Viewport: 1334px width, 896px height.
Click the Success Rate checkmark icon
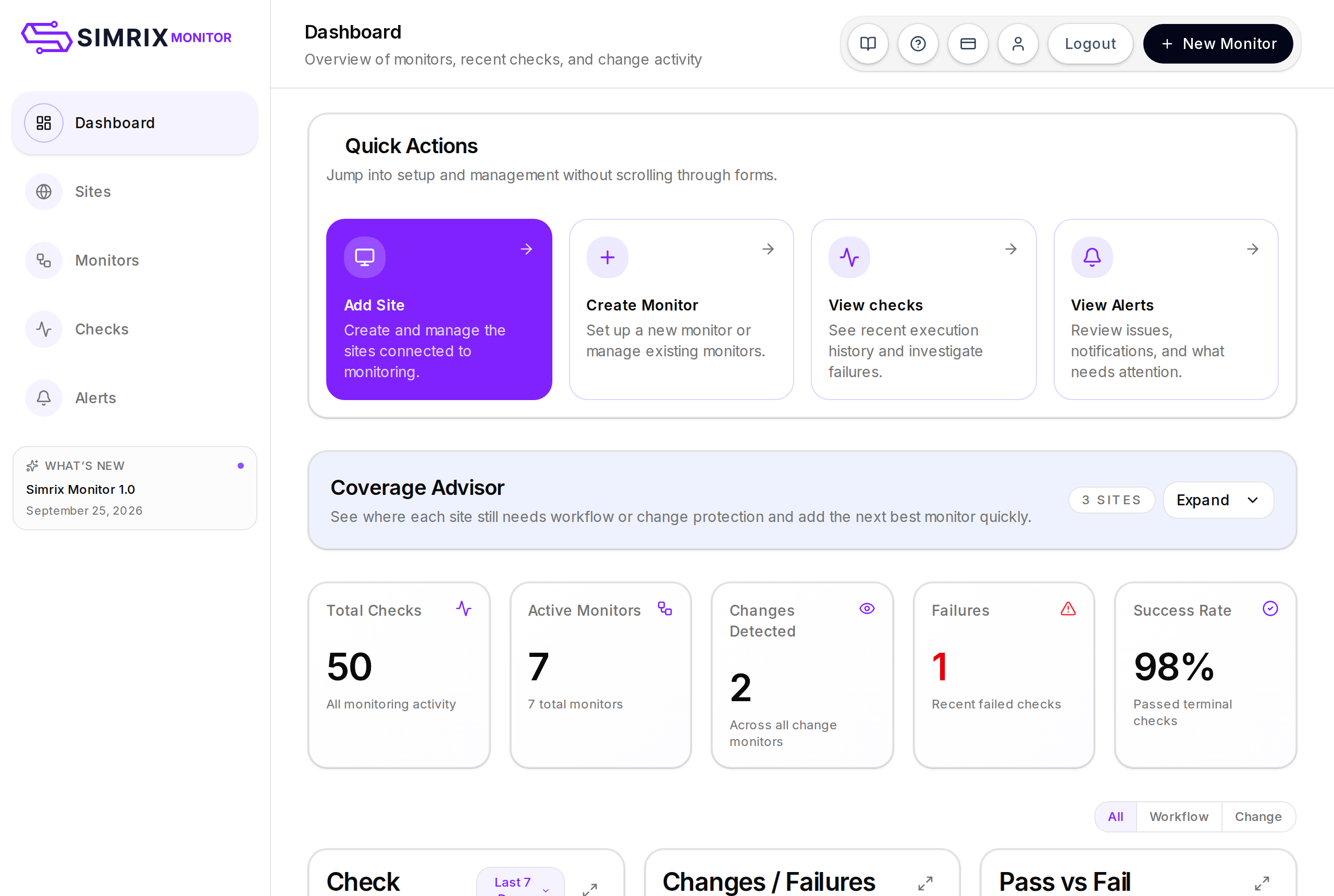[1270, 608]
